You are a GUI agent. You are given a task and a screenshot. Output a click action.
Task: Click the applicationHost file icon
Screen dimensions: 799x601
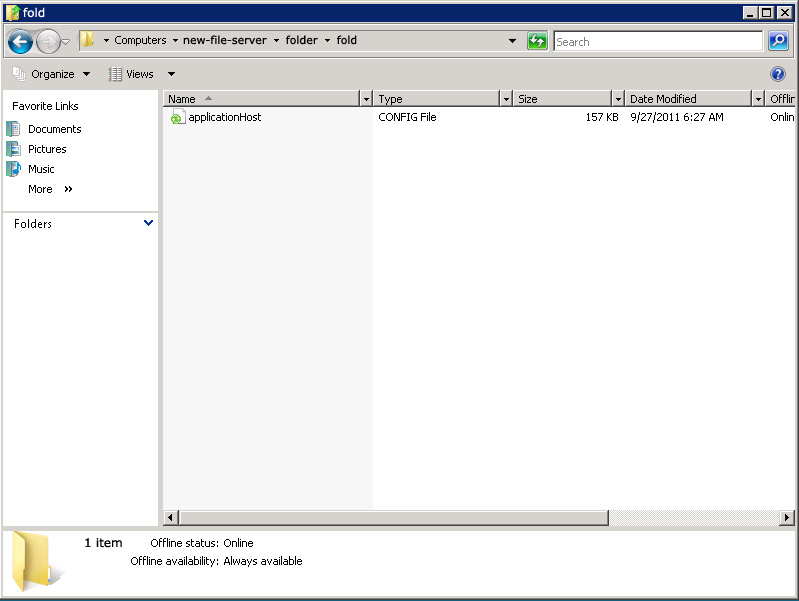coord(177,117)
